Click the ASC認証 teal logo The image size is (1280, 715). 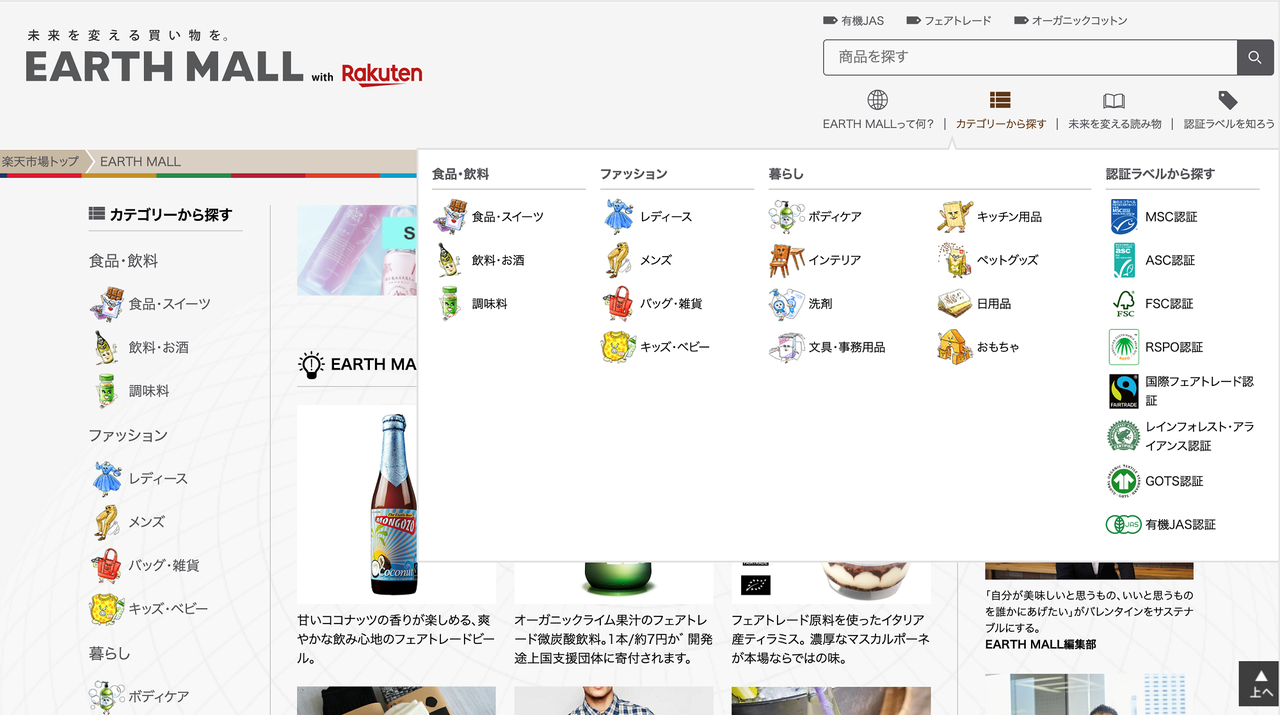[1124, 260]
